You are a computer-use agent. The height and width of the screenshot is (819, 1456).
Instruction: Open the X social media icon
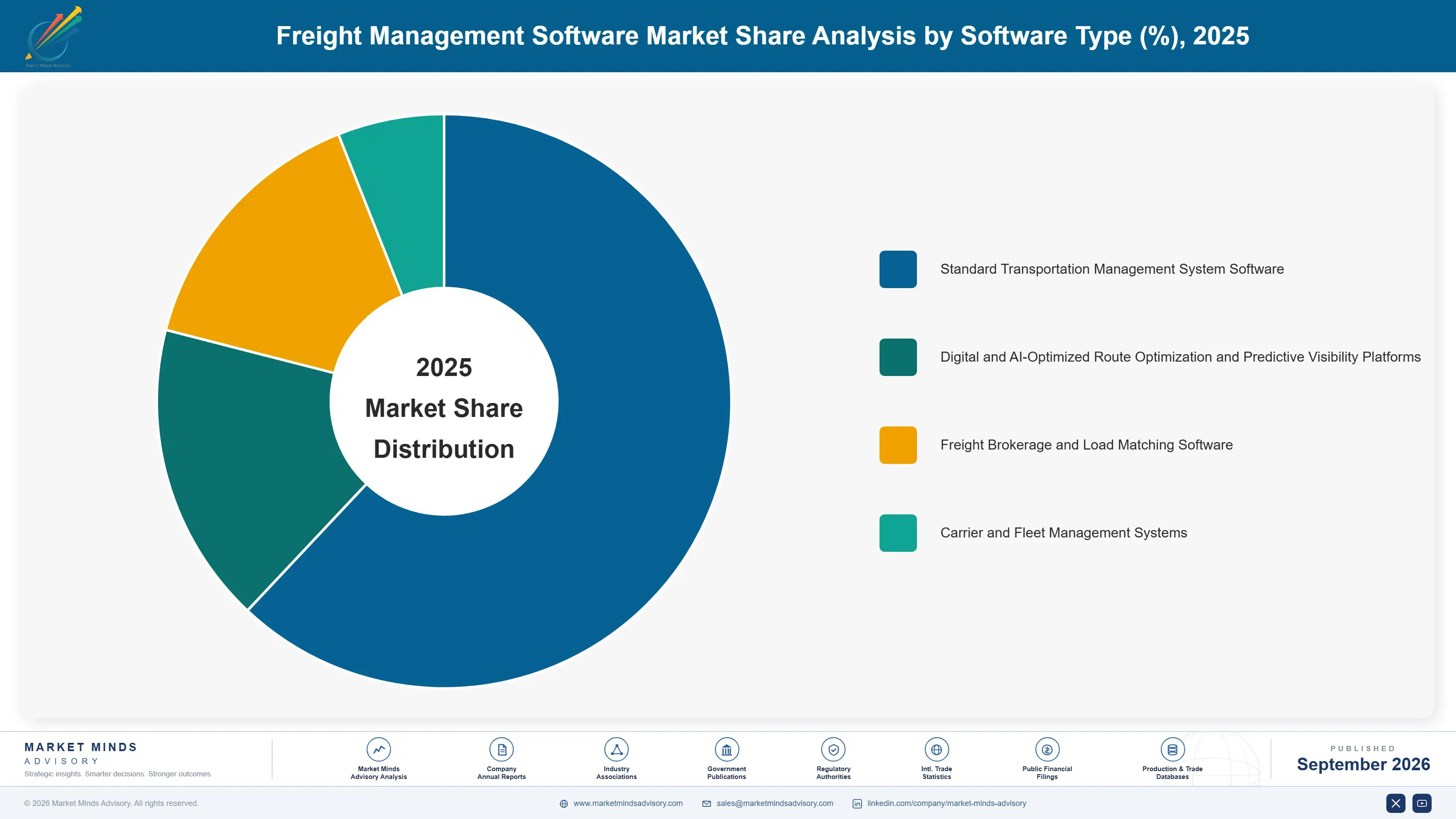(1395, 803)
